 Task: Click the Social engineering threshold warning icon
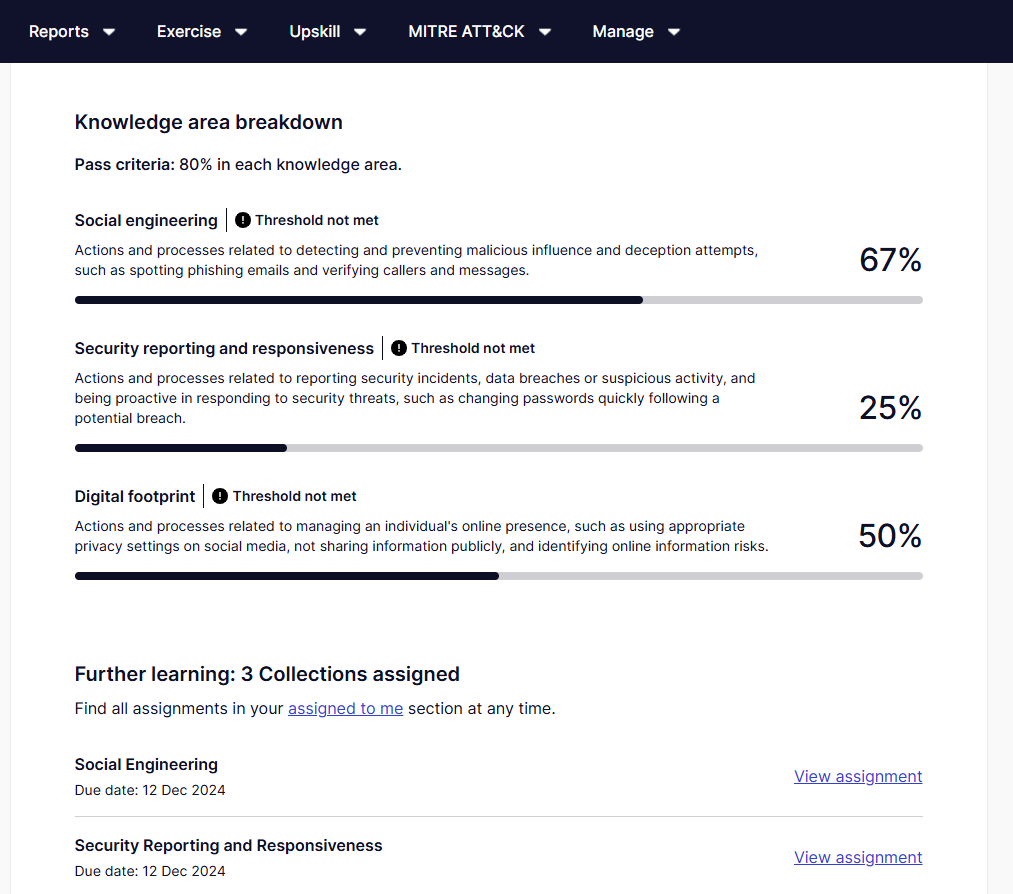243,220
